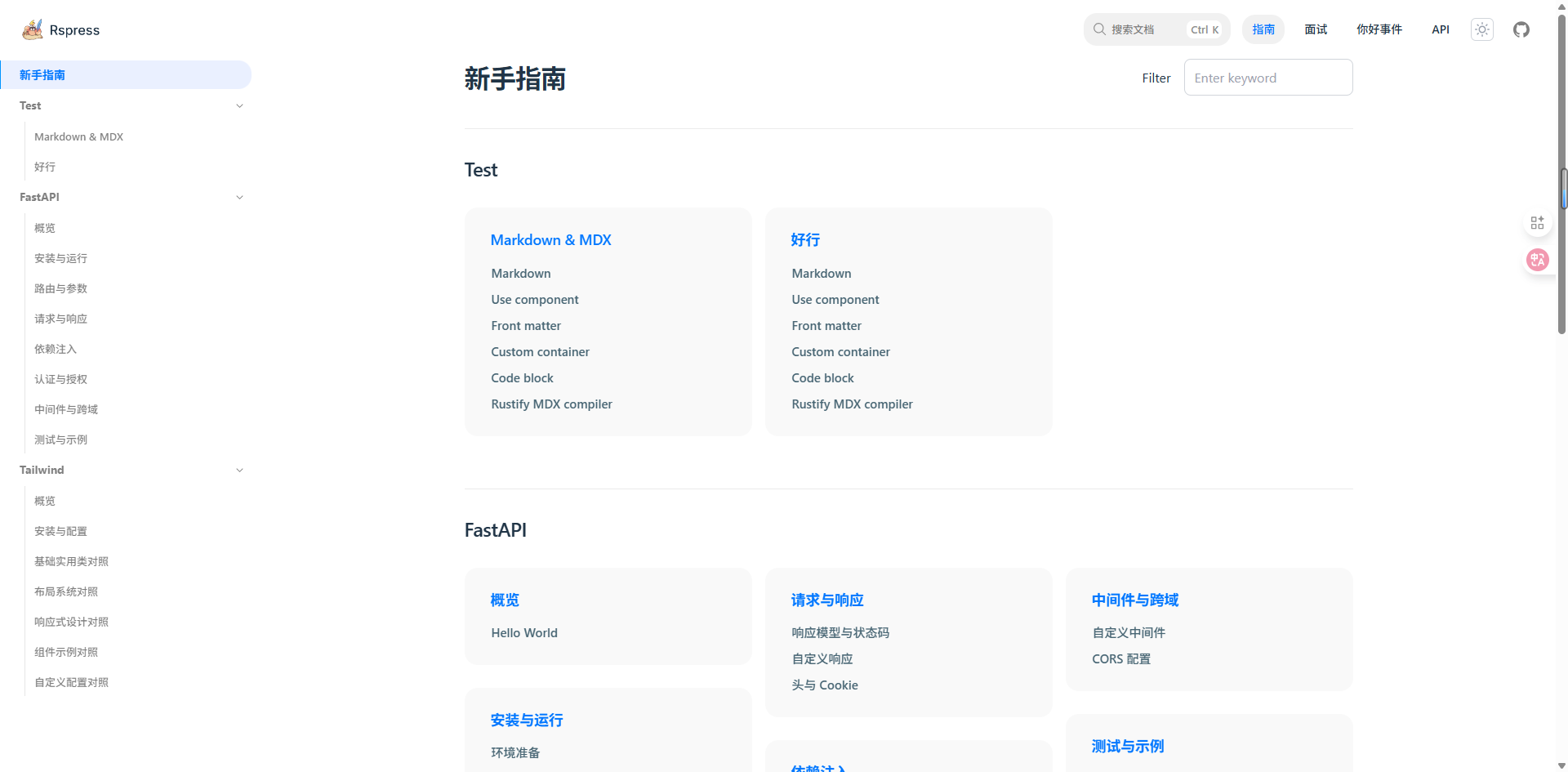
Task: Toggle the light/dark theme switch
Action: point(1481,29)
